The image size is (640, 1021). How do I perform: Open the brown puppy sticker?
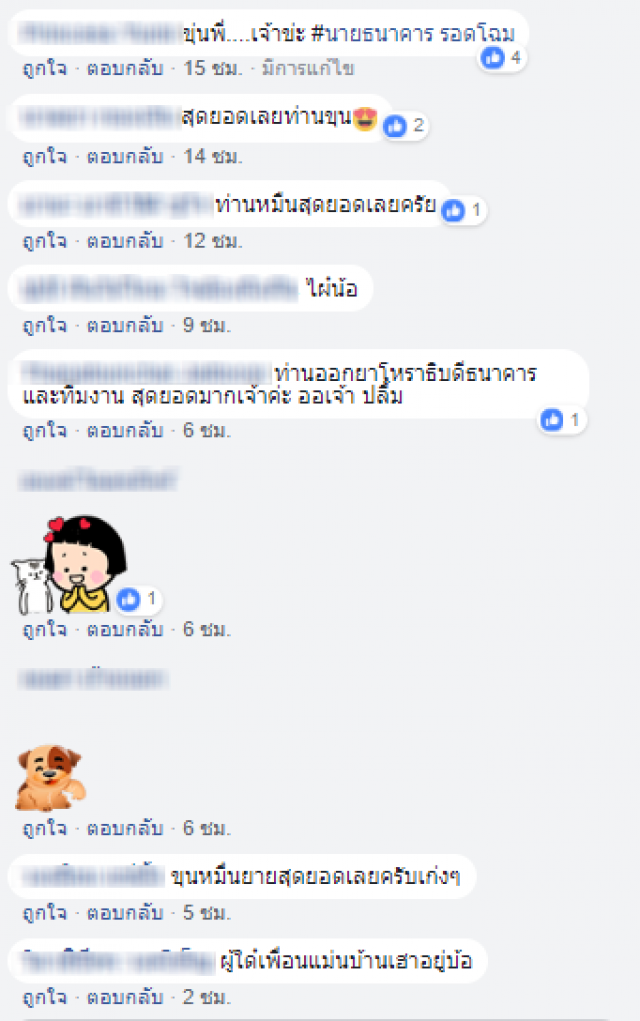pos(51,778)
